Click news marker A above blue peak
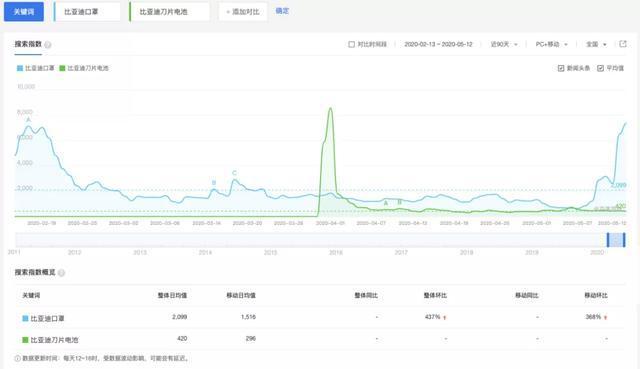This screenshot has height=369, width=640. pyautogui.click(x=29, y=120)
